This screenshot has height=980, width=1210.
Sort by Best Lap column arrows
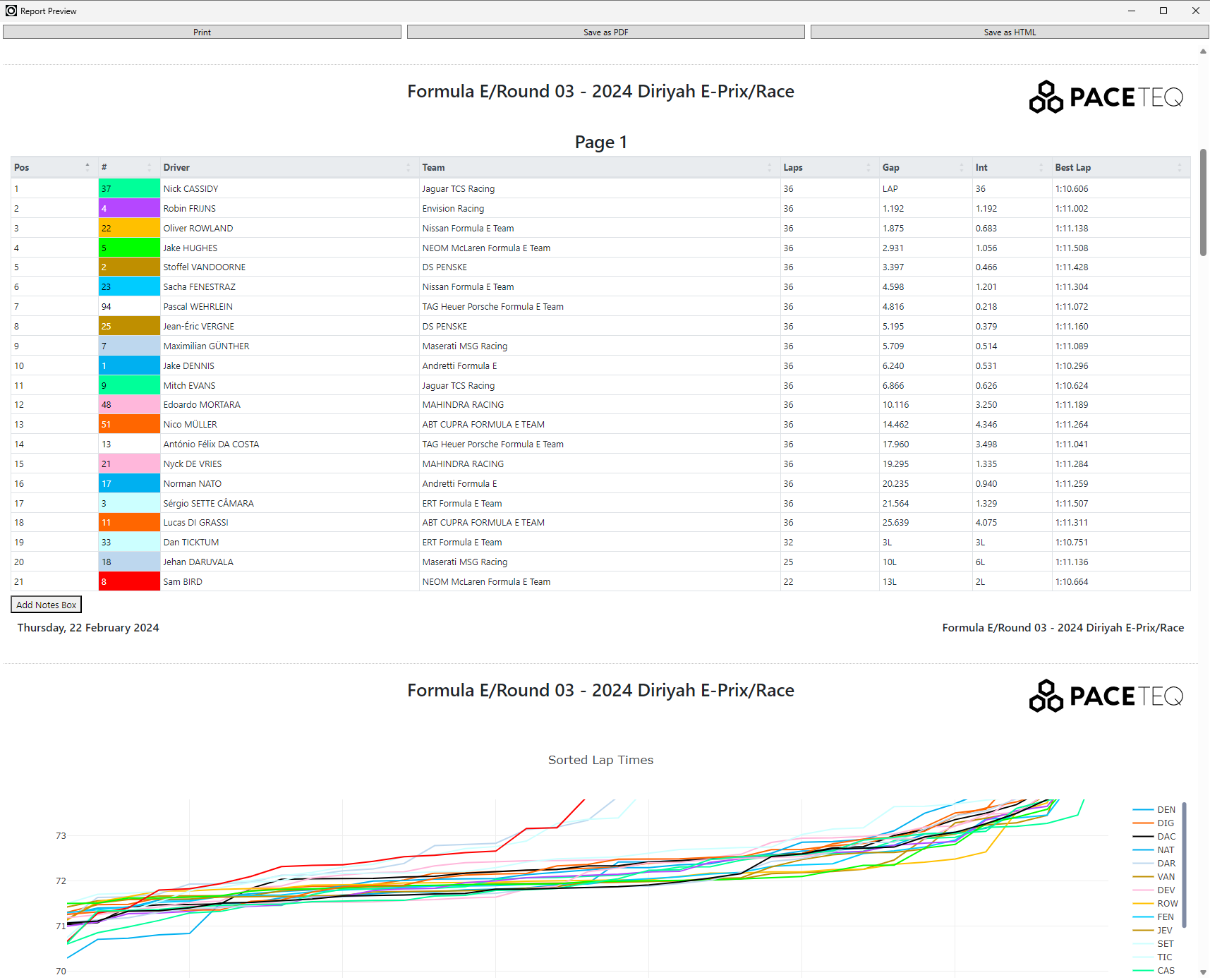1179,167
